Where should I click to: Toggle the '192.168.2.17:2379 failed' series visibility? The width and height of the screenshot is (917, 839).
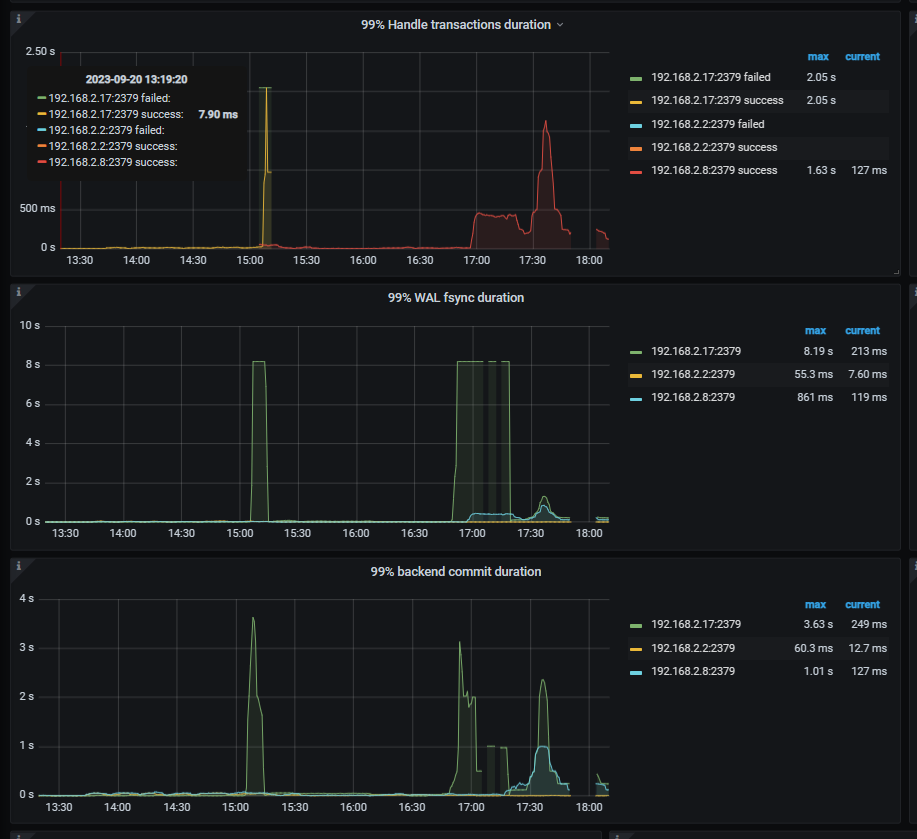click(x=710, y=77)
